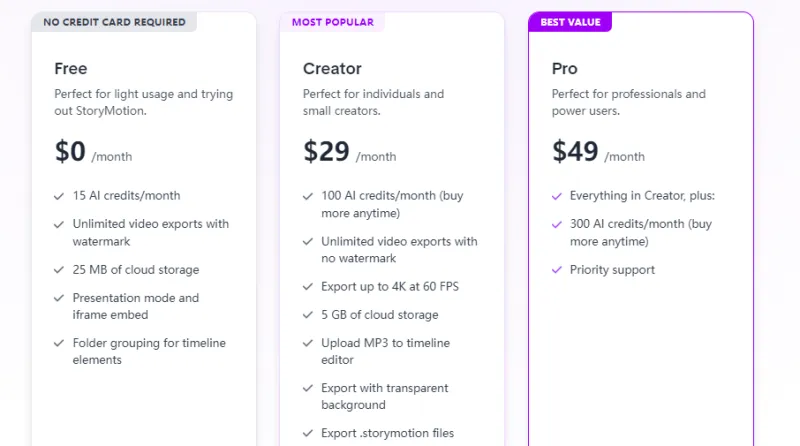This screenshot has height=446, width=800.
Task: Select the Pro plan heading
Action: point(565,69)
